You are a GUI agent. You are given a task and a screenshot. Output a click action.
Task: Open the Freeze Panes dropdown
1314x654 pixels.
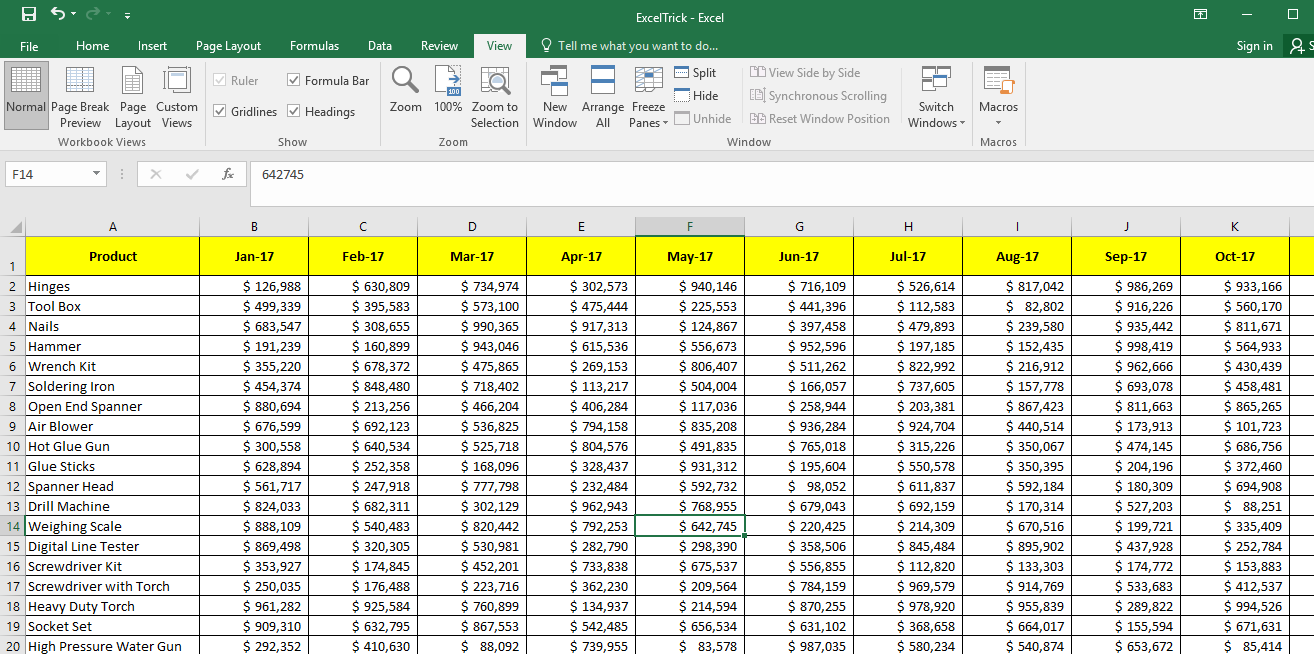[648, 96]
